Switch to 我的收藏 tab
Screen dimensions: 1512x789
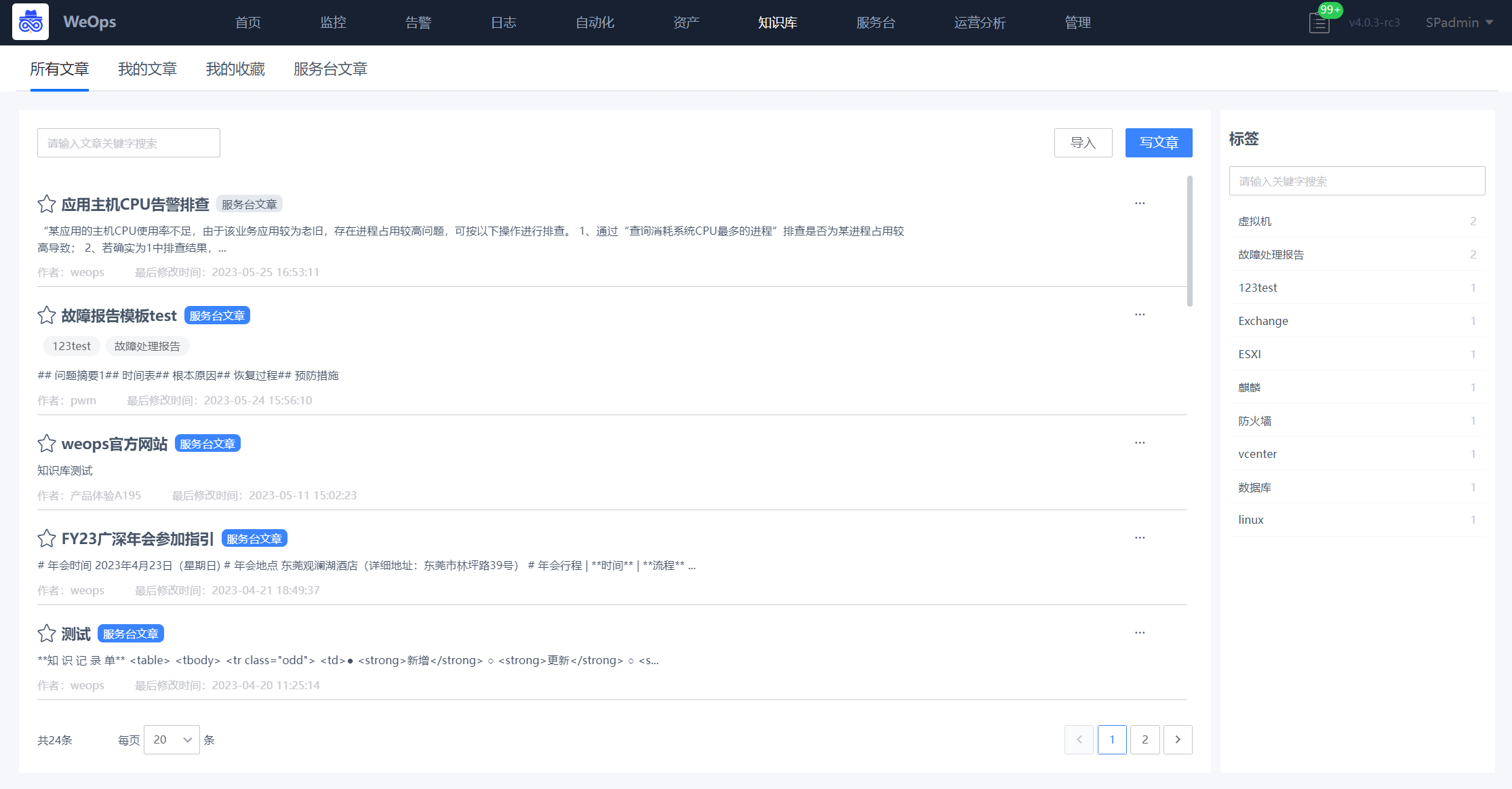pos(235,69)
